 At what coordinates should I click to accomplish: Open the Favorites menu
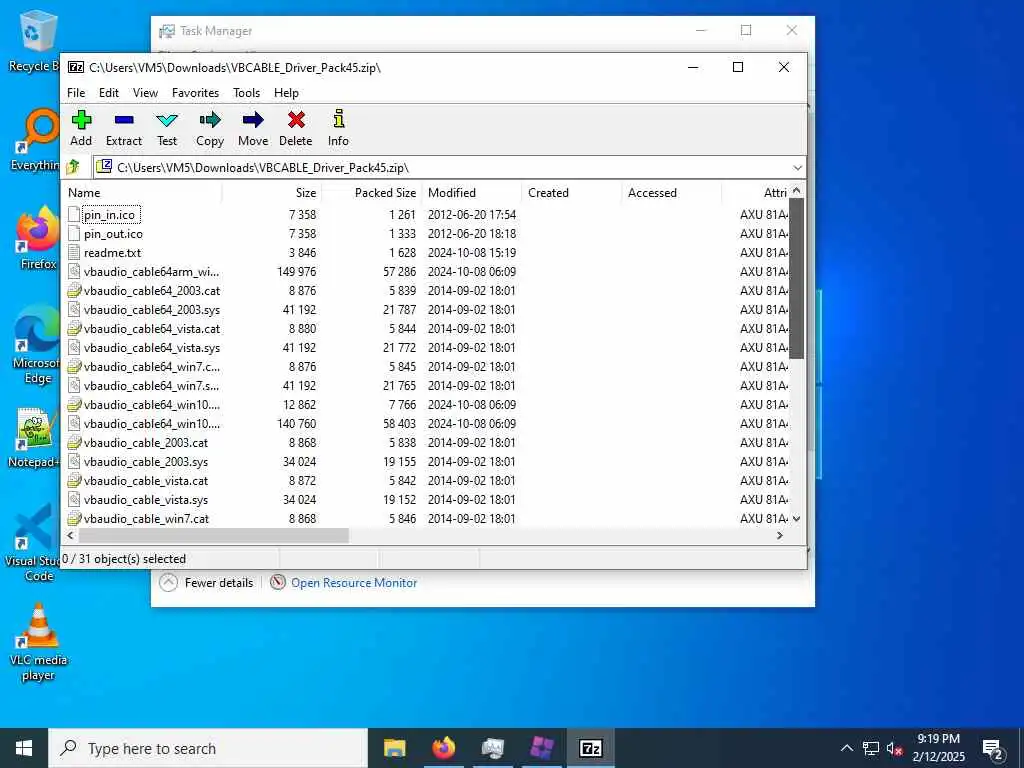pos(195,93)
